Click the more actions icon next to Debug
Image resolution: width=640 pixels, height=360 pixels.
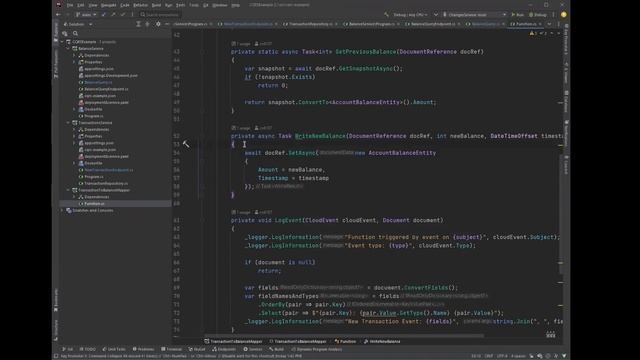click(x=553, y=15)
